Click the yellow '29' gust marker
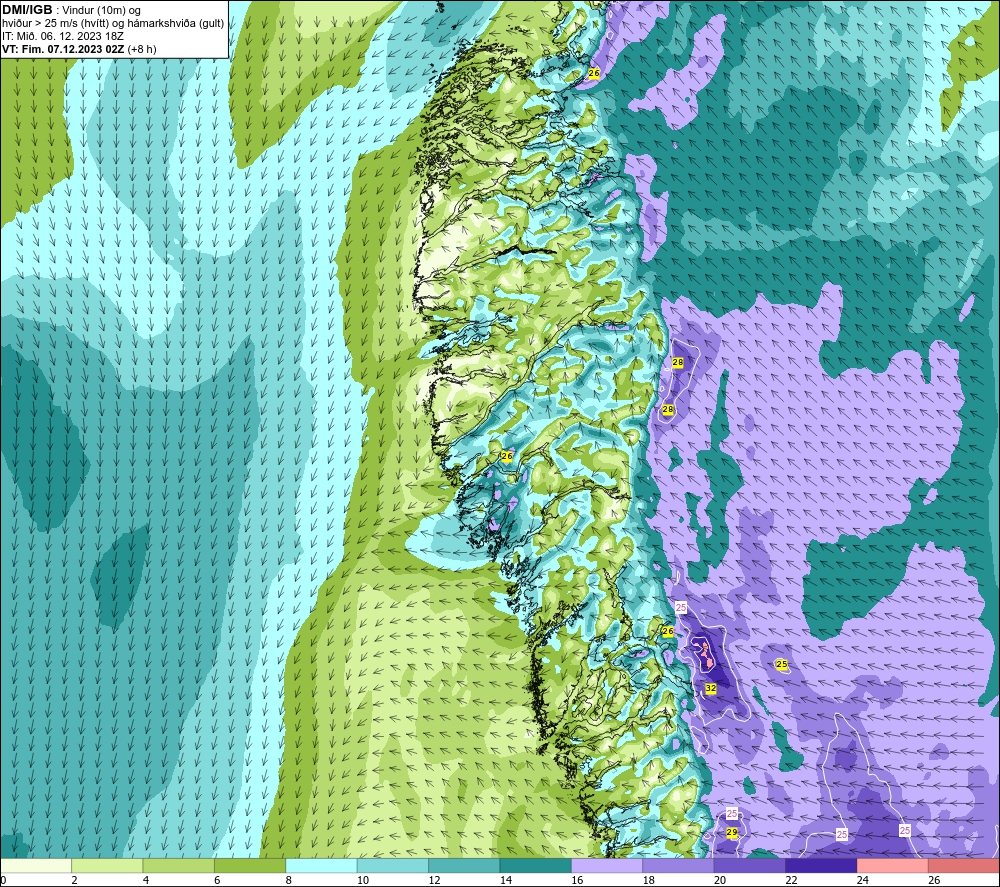The image size is (1000, 887). [732, 832]
